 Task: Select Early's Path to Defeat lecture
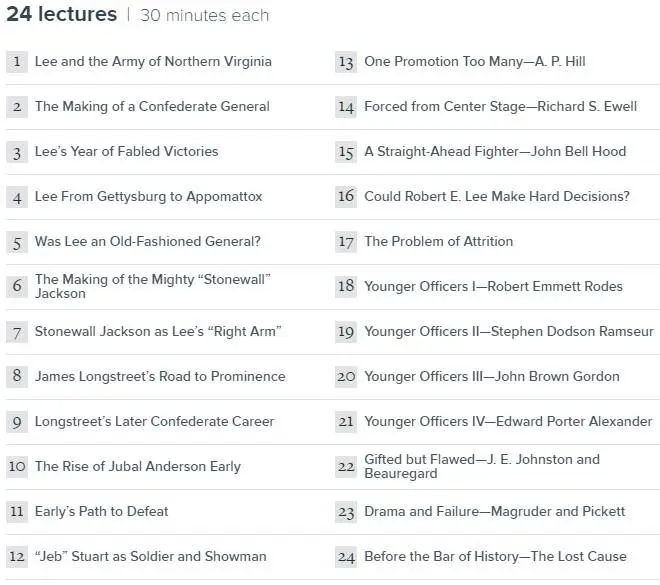pyautogui.click(x=101, y=511)
